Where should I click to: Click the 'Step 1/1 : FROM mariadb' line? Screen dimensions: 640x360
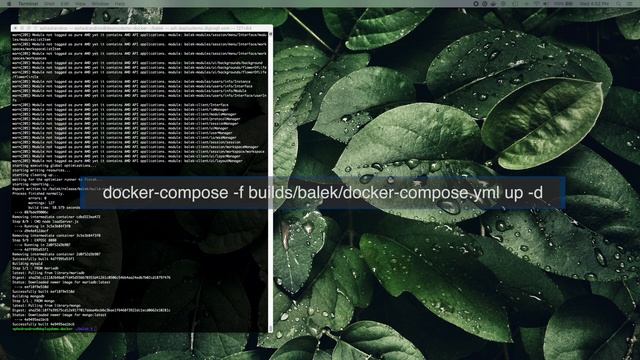point(36,268)
